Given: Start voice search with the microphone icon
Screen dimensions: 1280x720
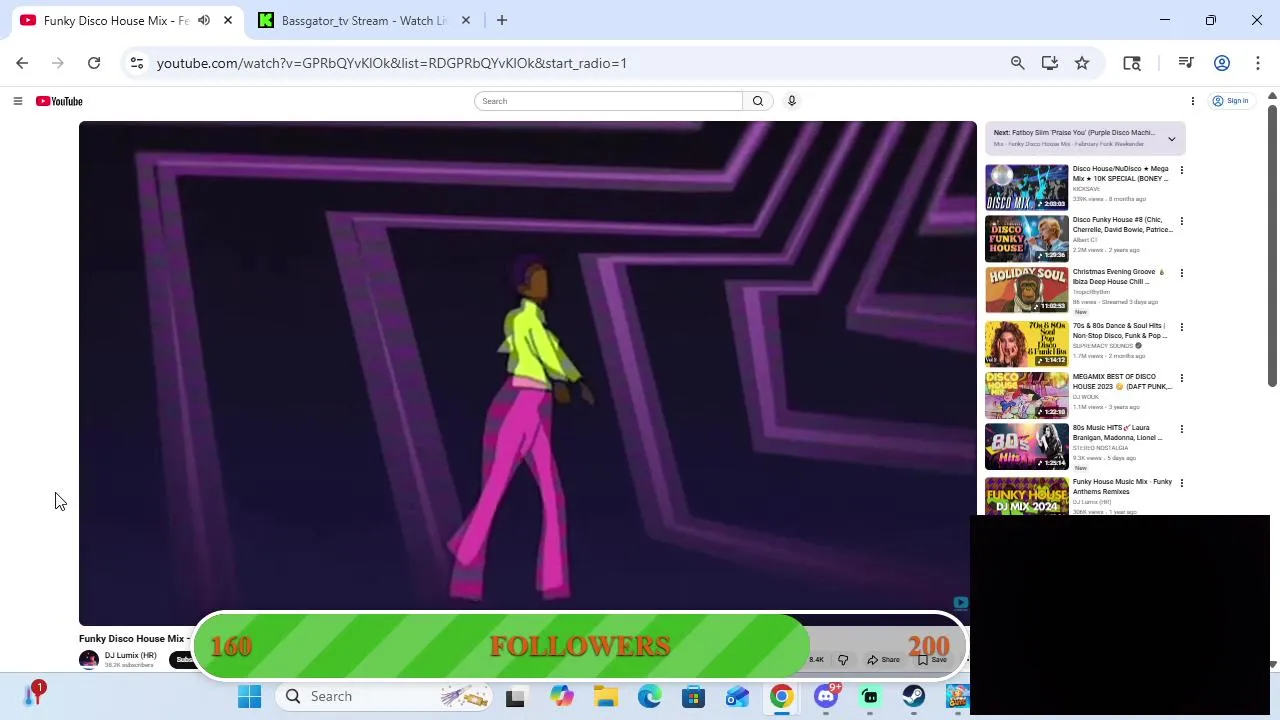Looking at the screenshot, I should tap(791, 101).
